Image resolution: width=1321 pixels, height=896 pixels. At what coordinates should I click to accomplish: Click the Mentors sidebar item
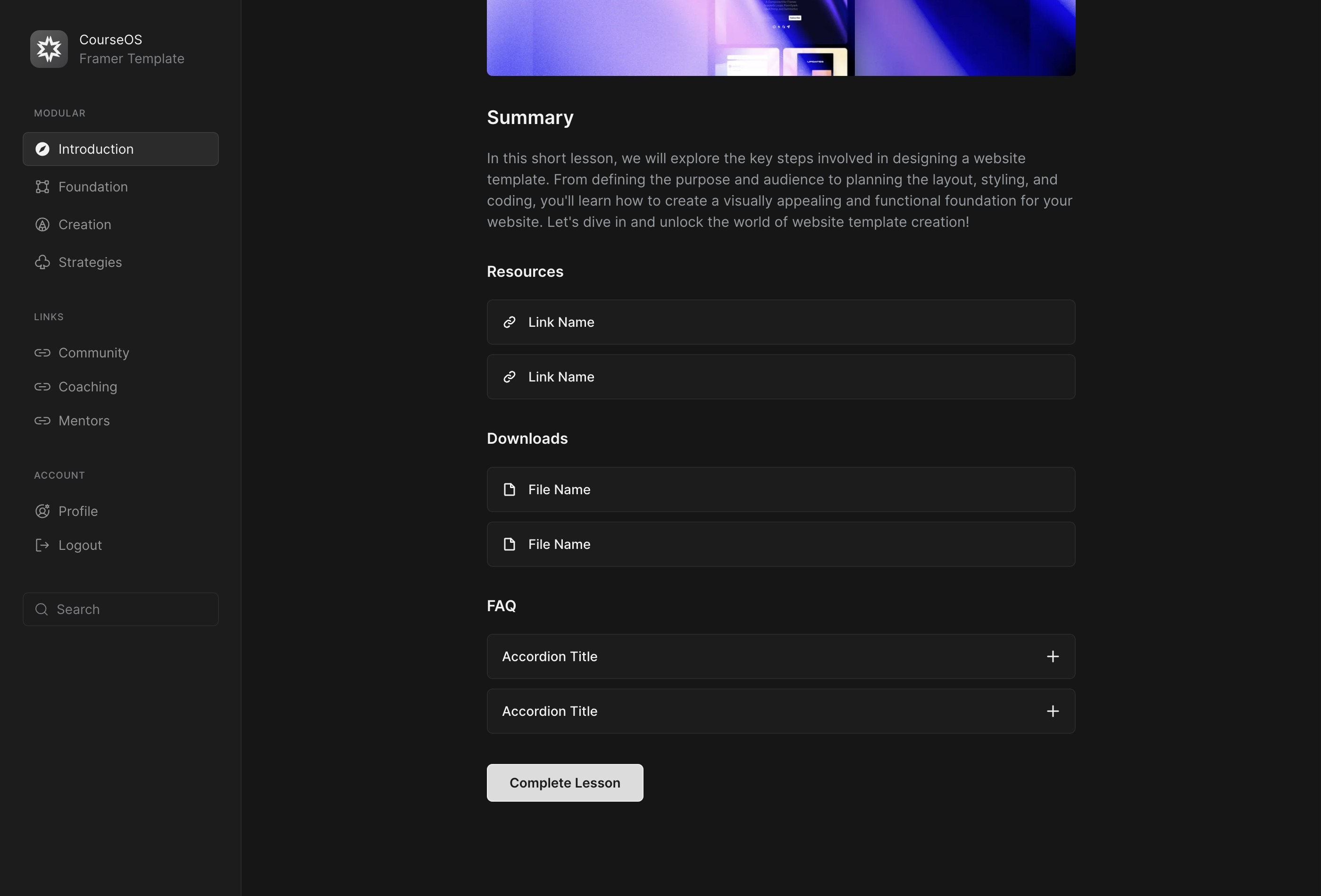pos(84,421)
